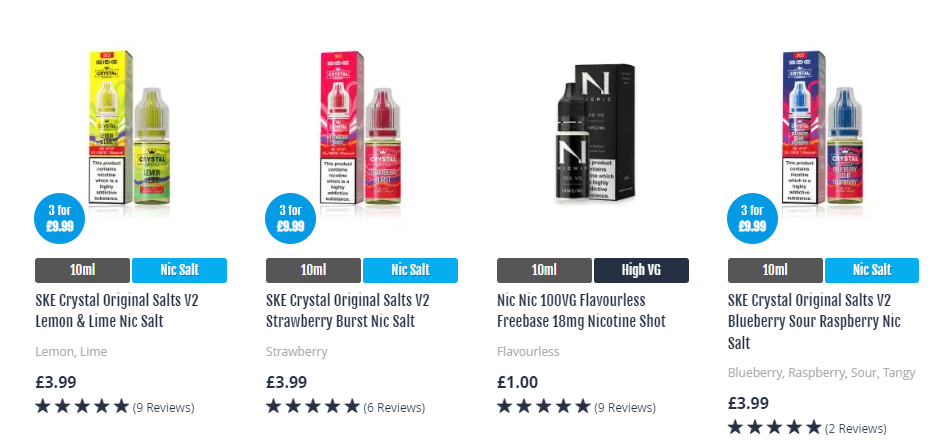Image resolution: width=936 pixels, height=447 pixels.
Task: Click the star rating under Blueberry Sour Raspberry
Action: tap(774, 428)
